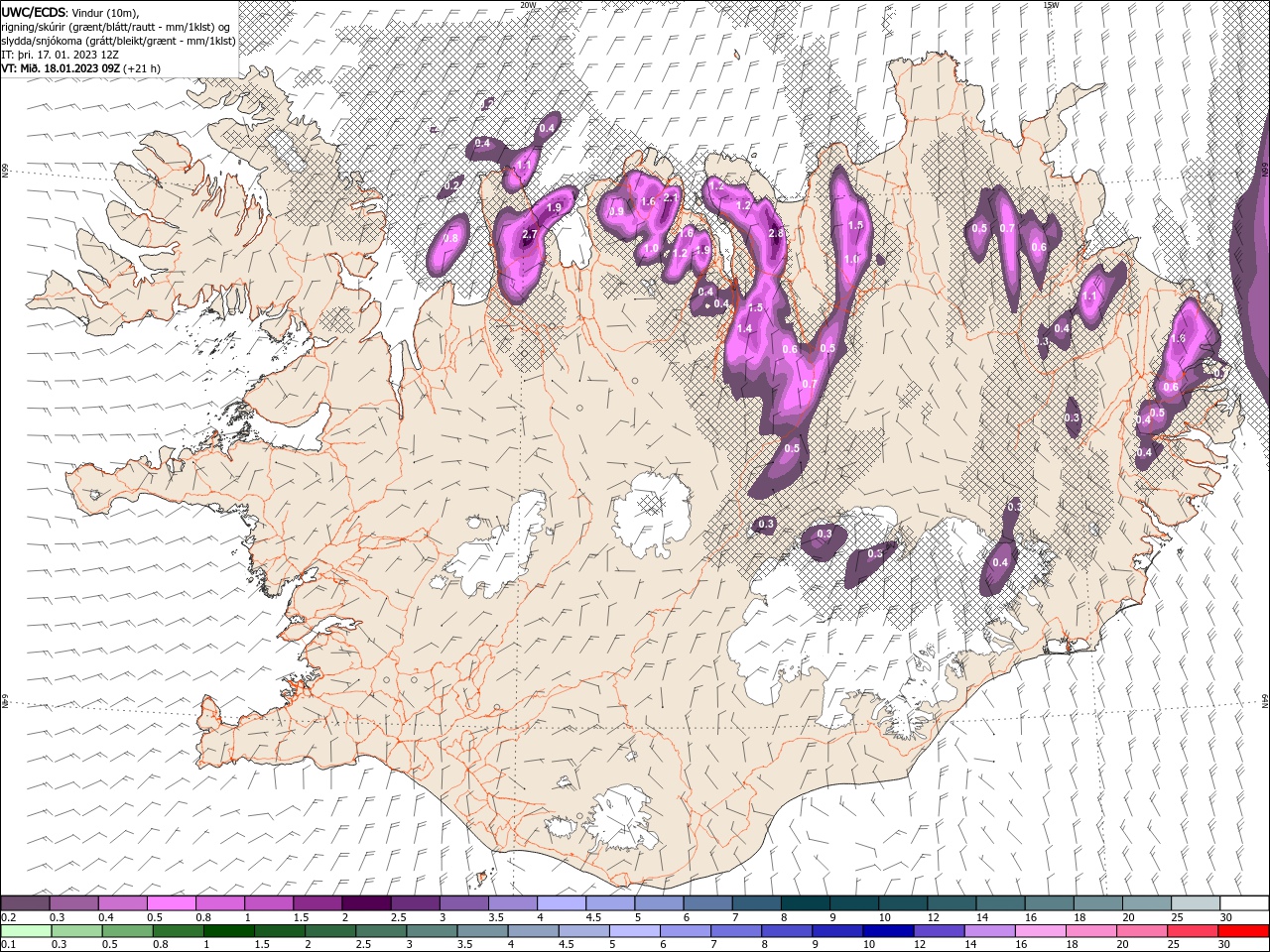Click the pale green lower-row swatch labeled 0.1
This screenshot has height=952, width=1270.
point(25,931)
